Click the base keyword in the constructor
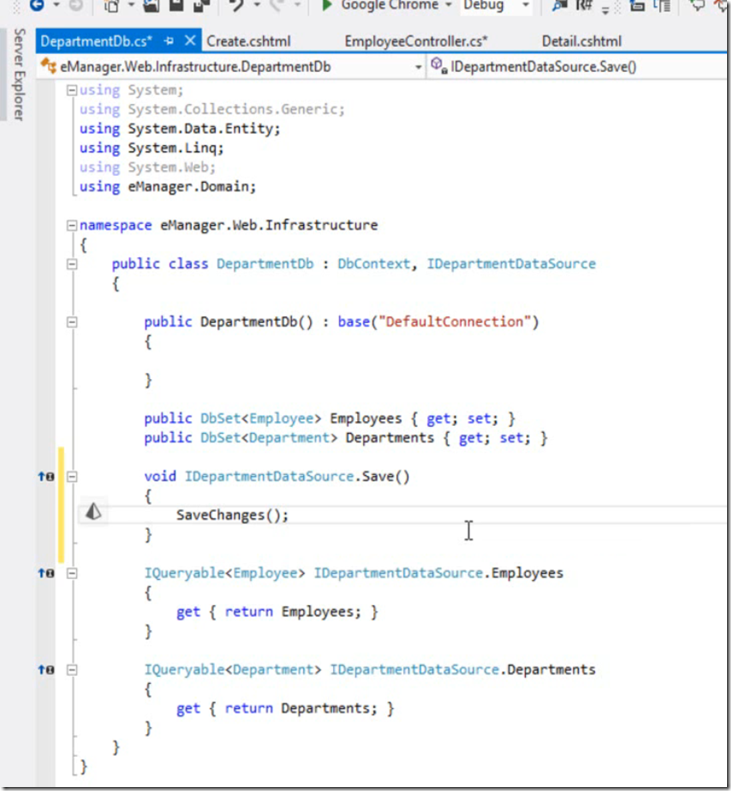This screenshot has width=731, height=791. 354,322
